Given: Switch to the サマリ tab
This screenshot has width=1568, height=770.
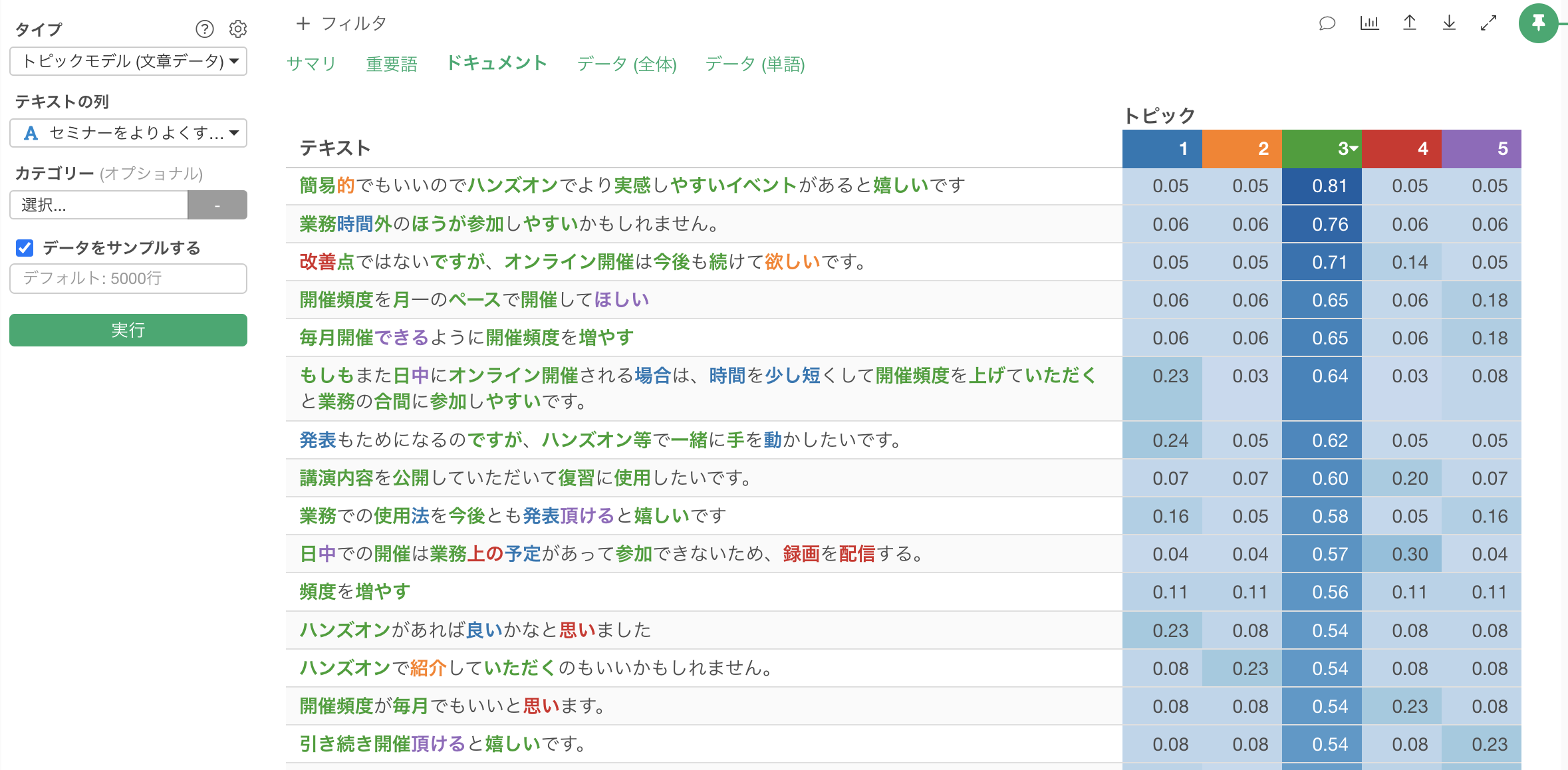Looking at the screenshot, I should coord(311,64).
